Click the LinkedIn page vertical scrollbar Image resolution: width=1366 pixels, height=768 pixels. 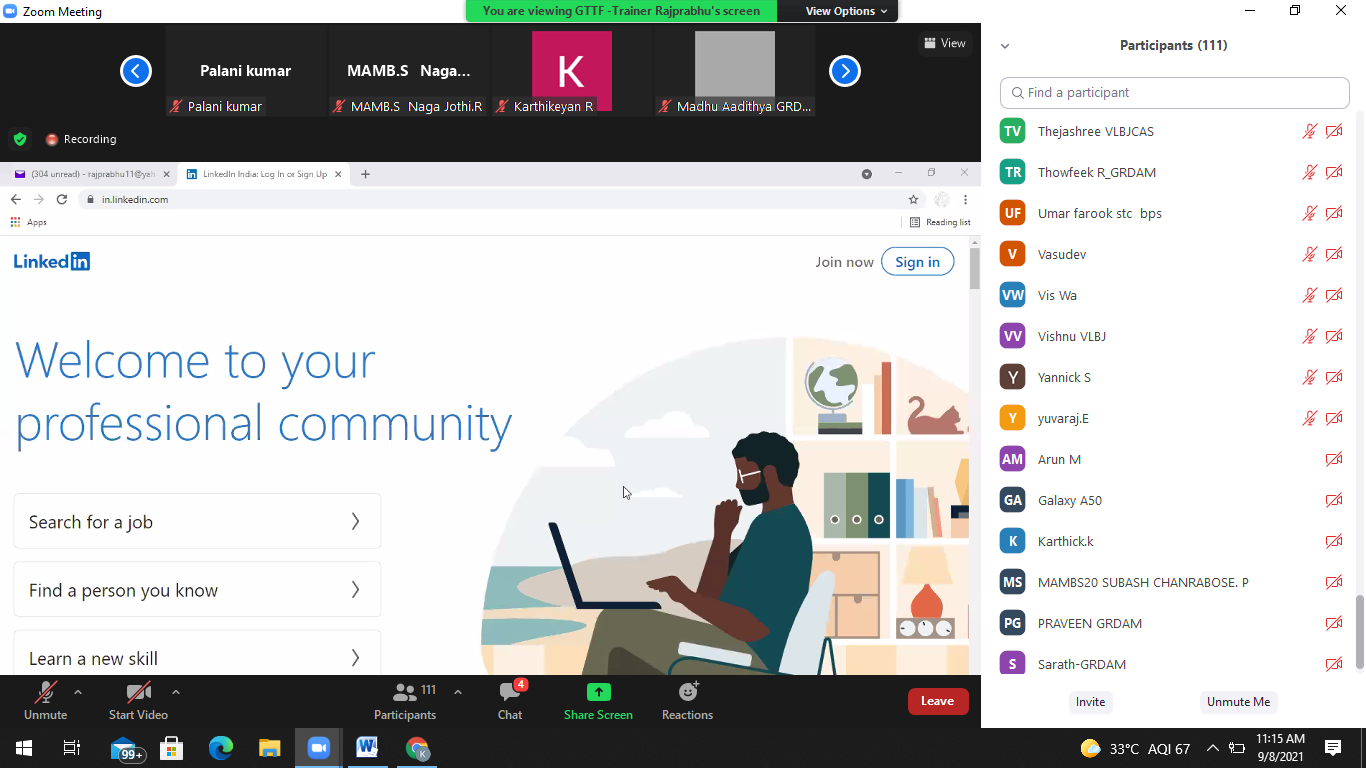coord(975,268)
